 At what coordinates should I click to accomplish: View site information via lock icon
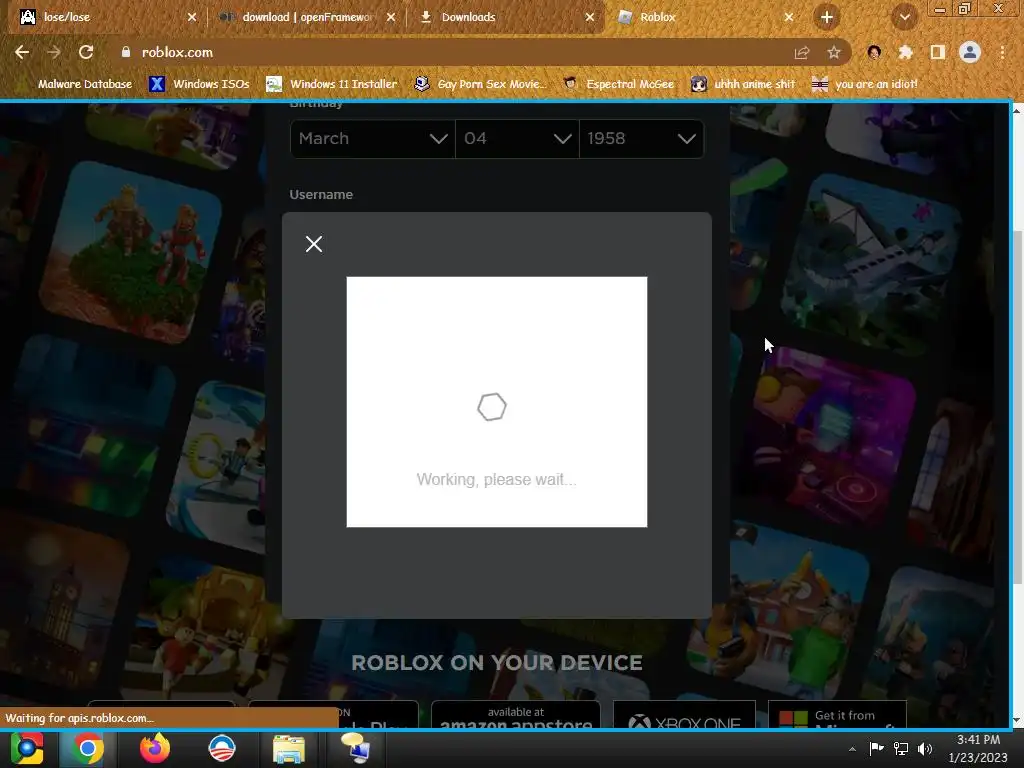(x=125, y=52)
